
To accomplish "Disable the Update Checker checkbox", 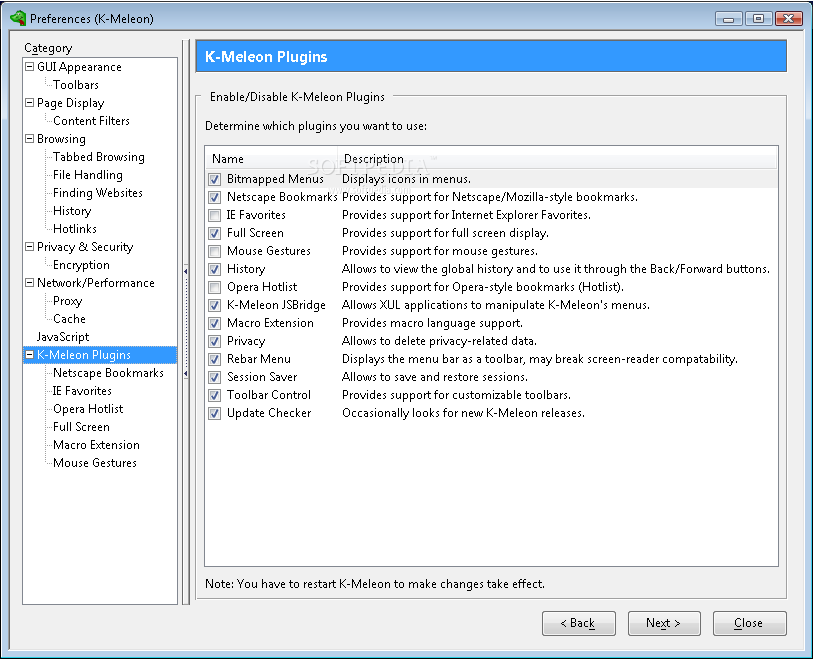I will tap(214, 413).
